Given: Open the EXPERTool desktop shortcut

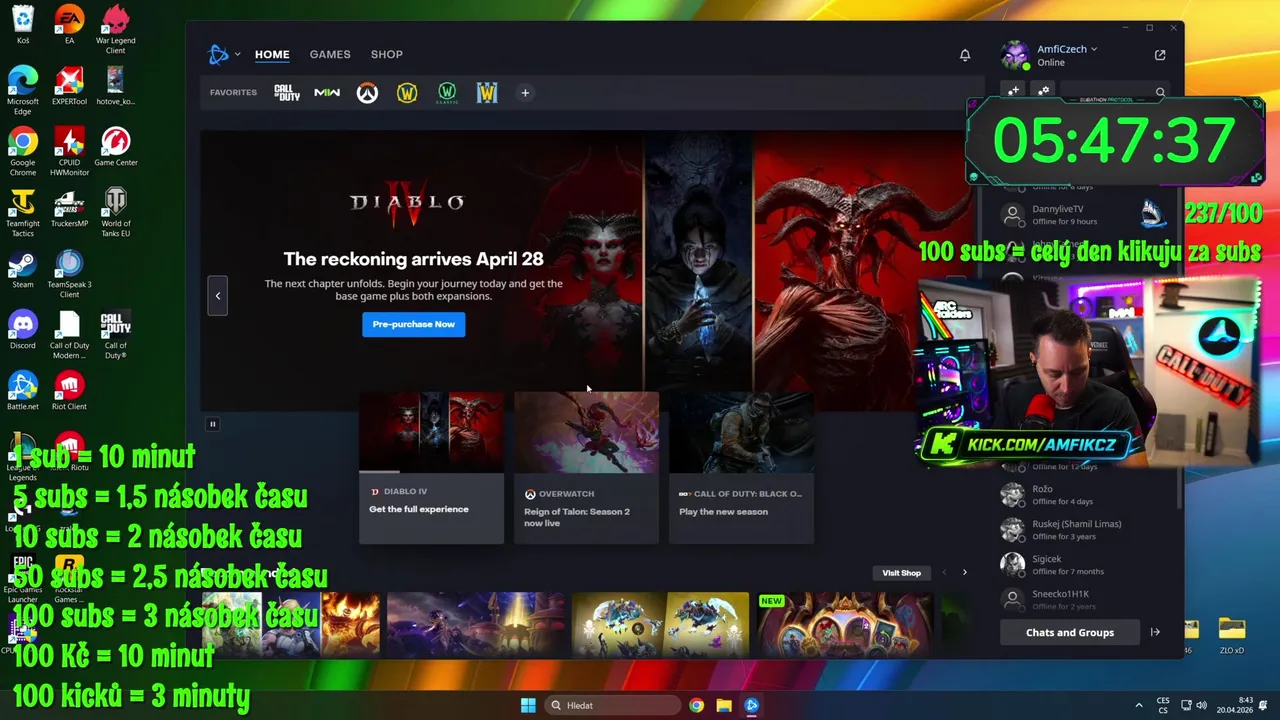Looking at the screenshot, I should click(x=69, y=86).
